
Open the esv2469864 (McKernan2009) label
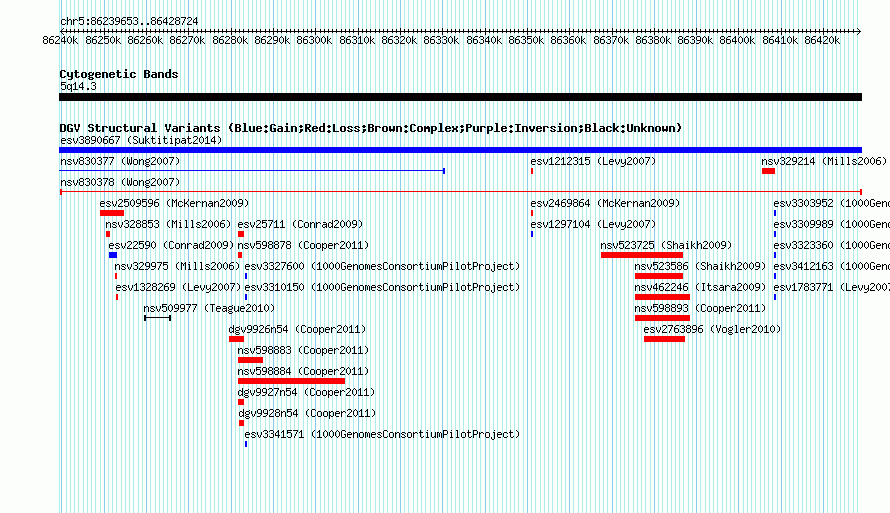(x=605, y=203)
